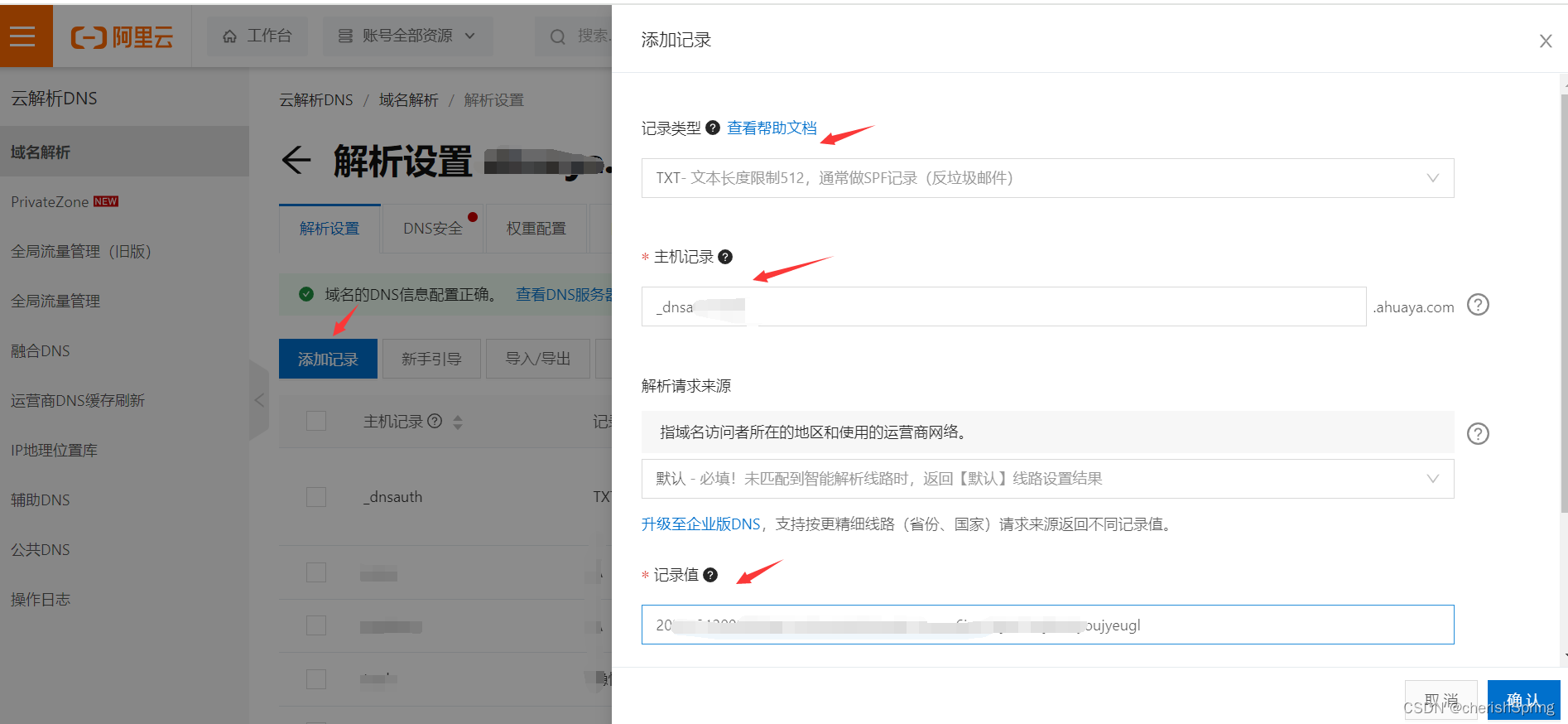Click the 主机记录 host record input

point(1003,306)
